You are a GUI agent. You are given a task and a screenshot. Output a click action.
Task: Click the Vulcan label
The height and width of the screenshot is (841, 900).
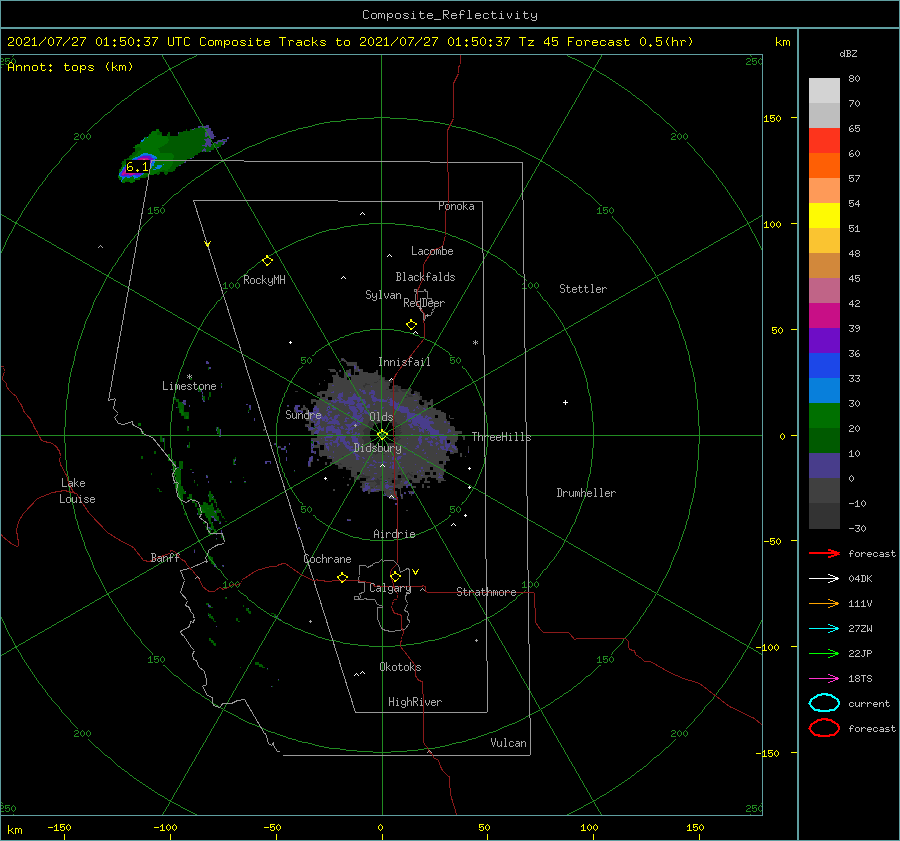coord(508,743)
